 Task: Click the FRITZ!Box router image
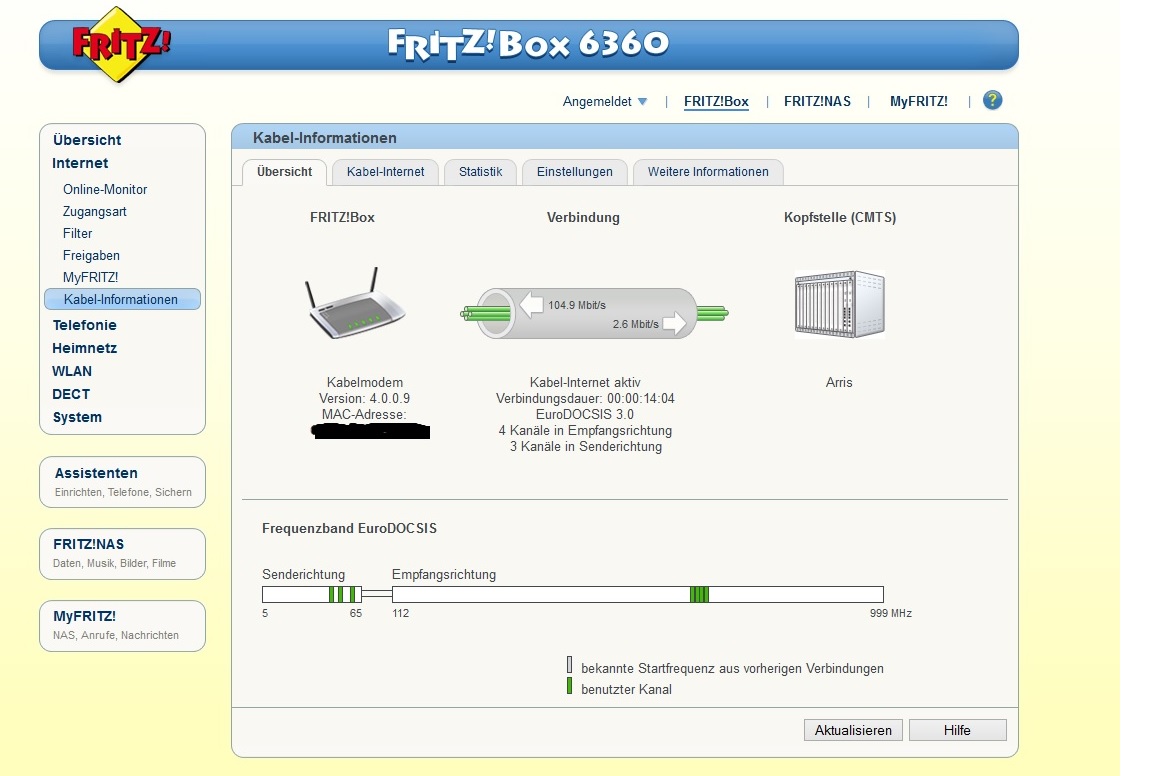[354, 303]
